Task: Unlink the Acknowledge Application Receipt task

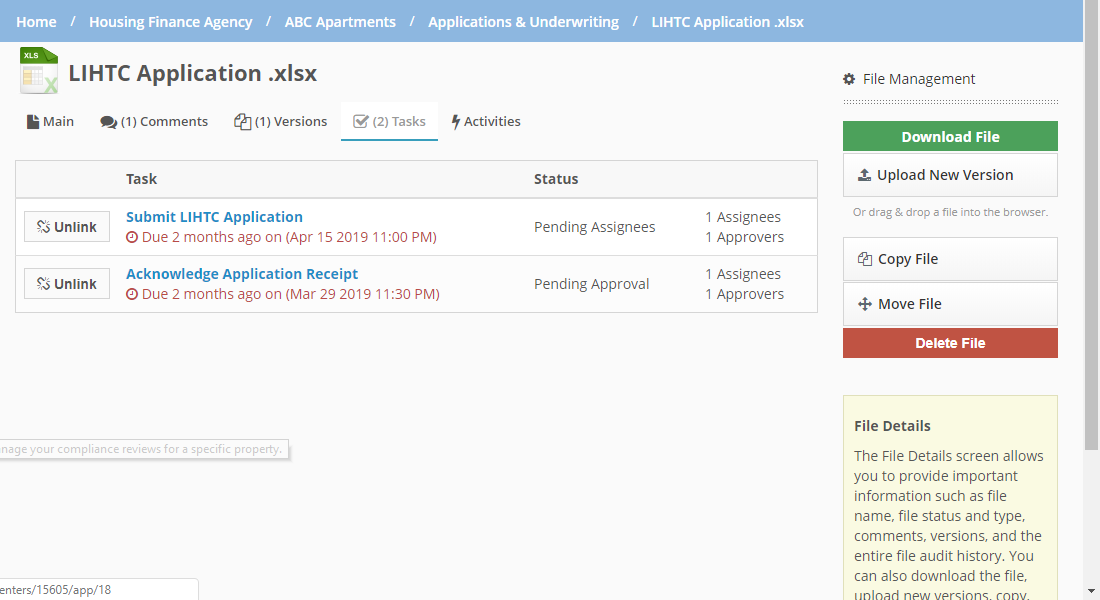Action: 67,284
